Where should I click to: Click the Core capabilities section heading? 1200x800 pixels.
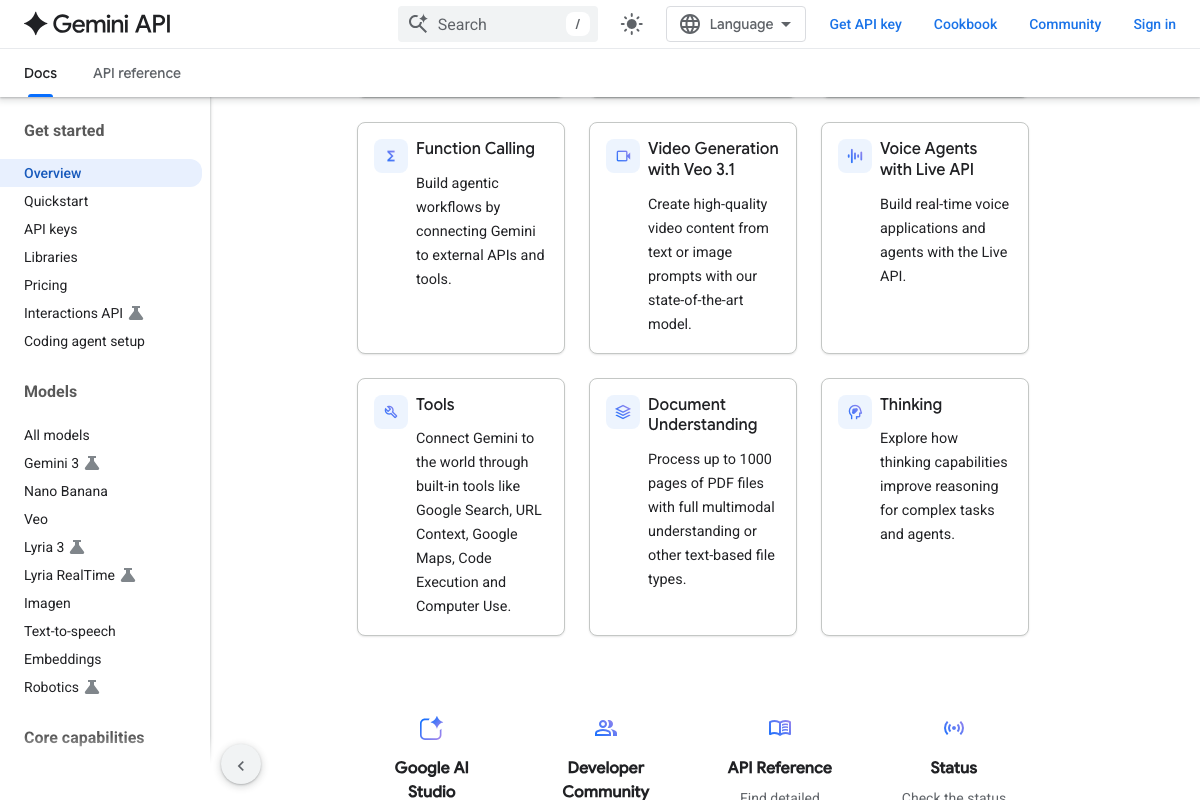pyautogui.click(x=84, y=737)
